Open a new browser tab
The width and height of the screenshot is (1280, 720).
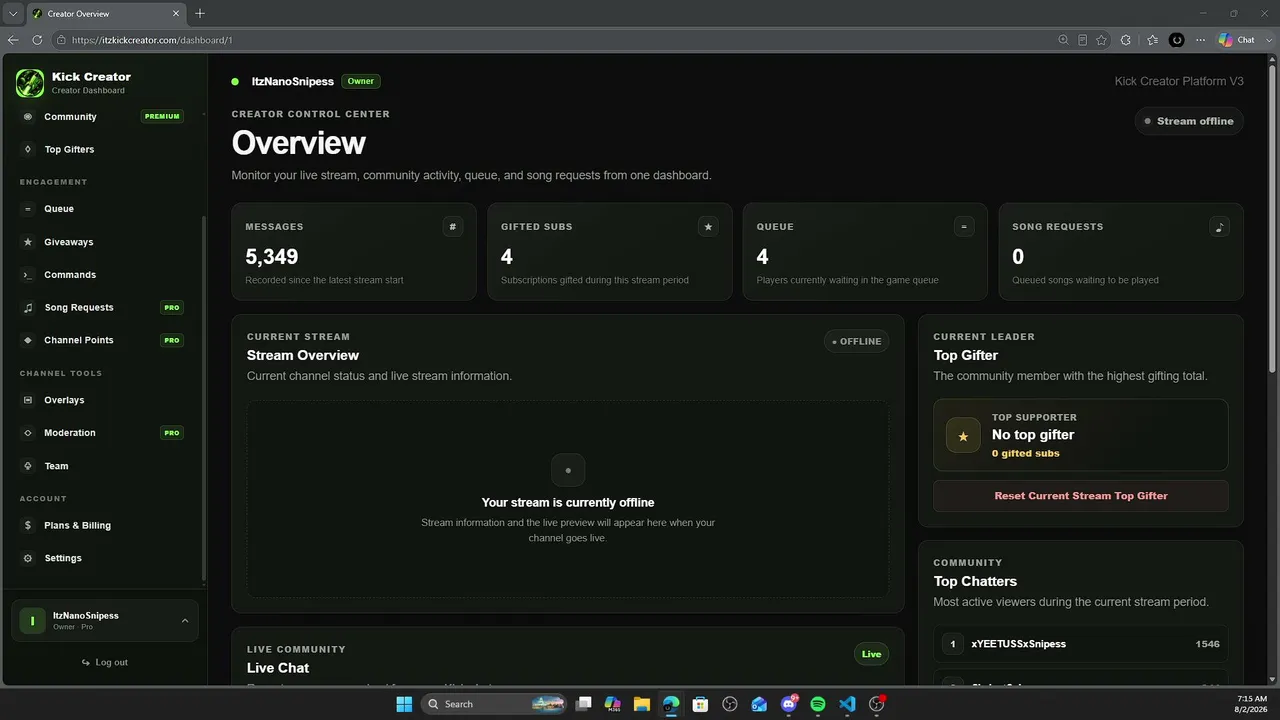coord(200,14)
